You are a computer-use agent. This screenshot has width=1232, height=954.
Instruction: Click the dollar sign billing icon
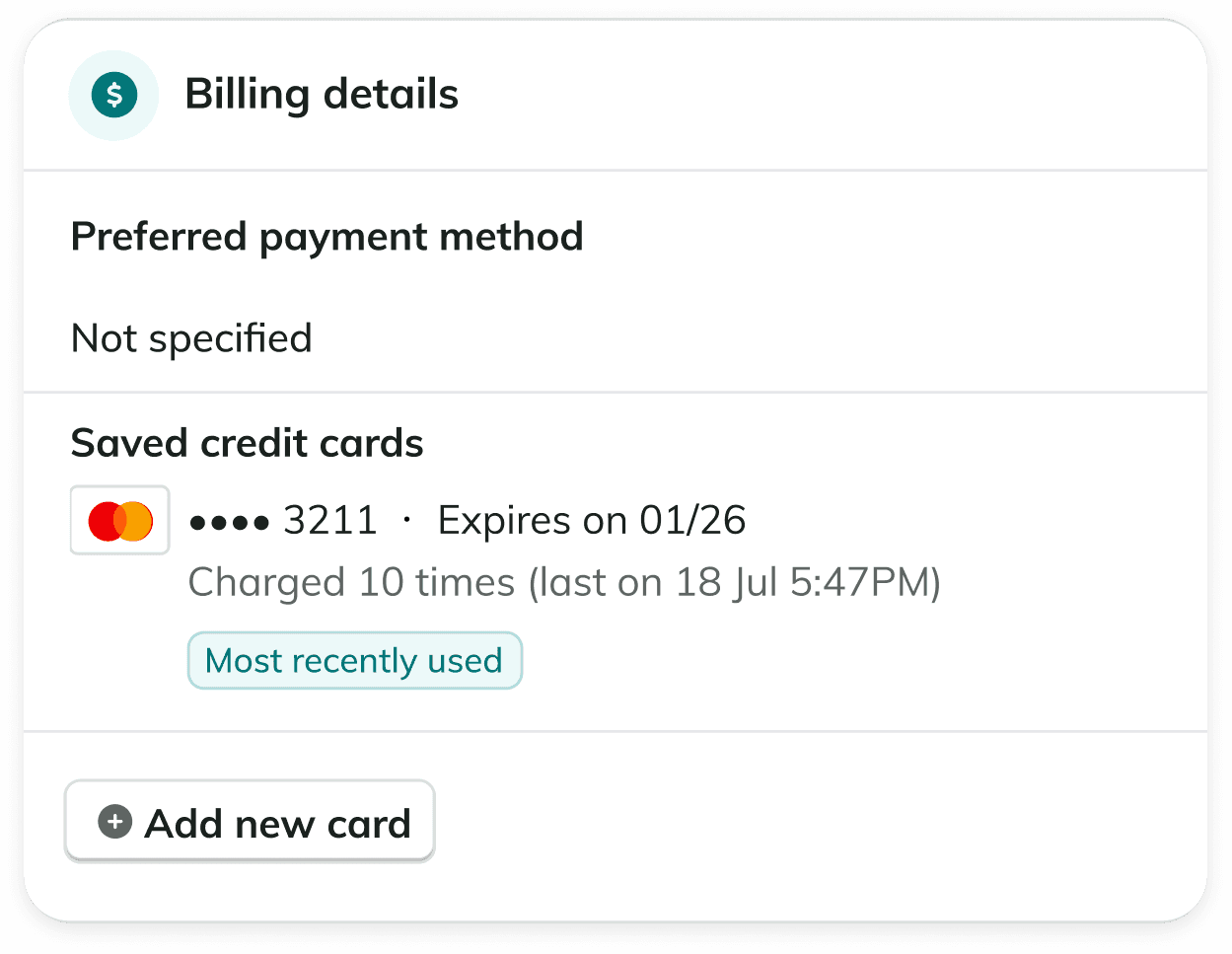114,95
